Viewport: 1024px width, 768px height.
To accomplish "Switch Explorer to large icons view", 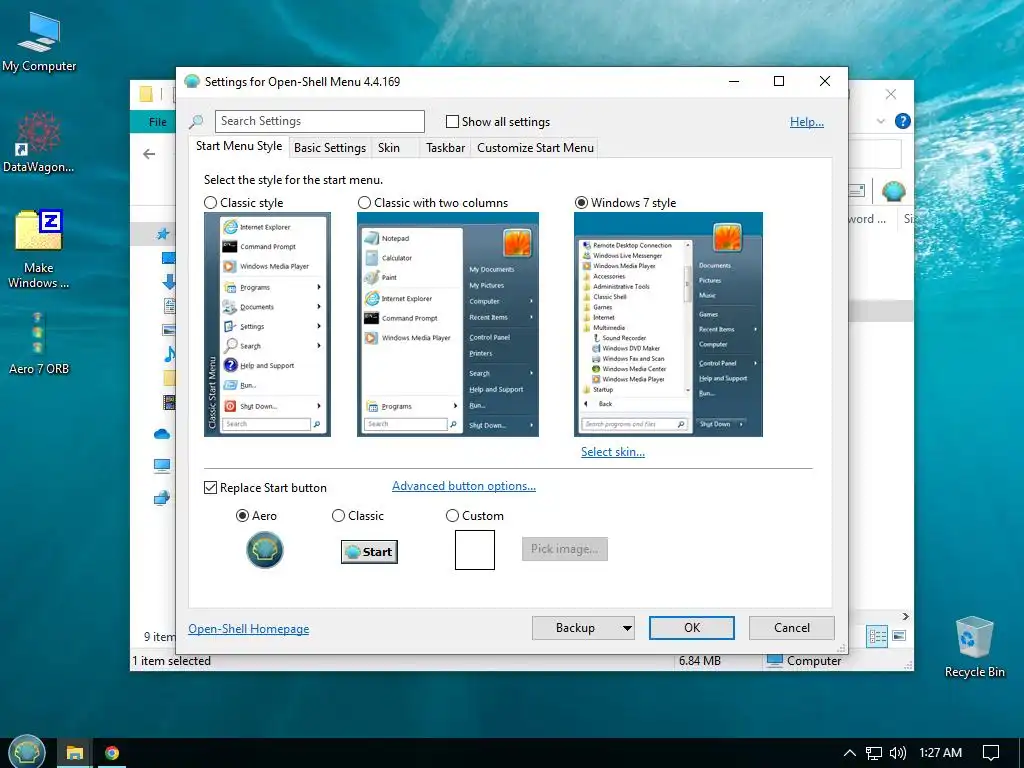I will [899, 636].
